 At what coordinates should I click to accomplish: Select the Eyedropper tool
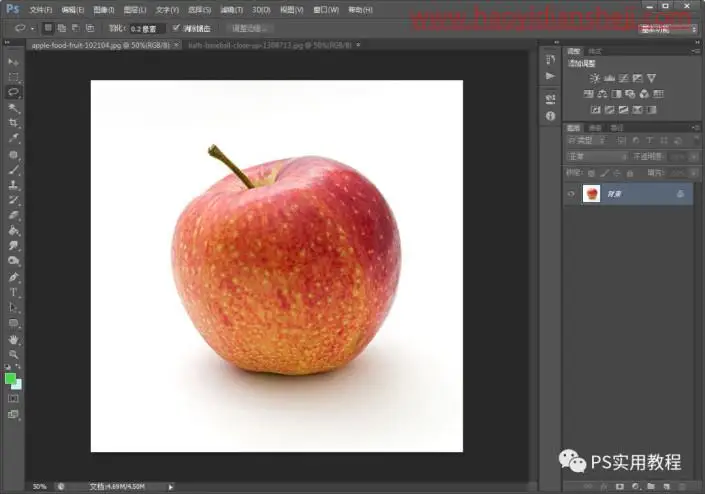click(13, 138)
